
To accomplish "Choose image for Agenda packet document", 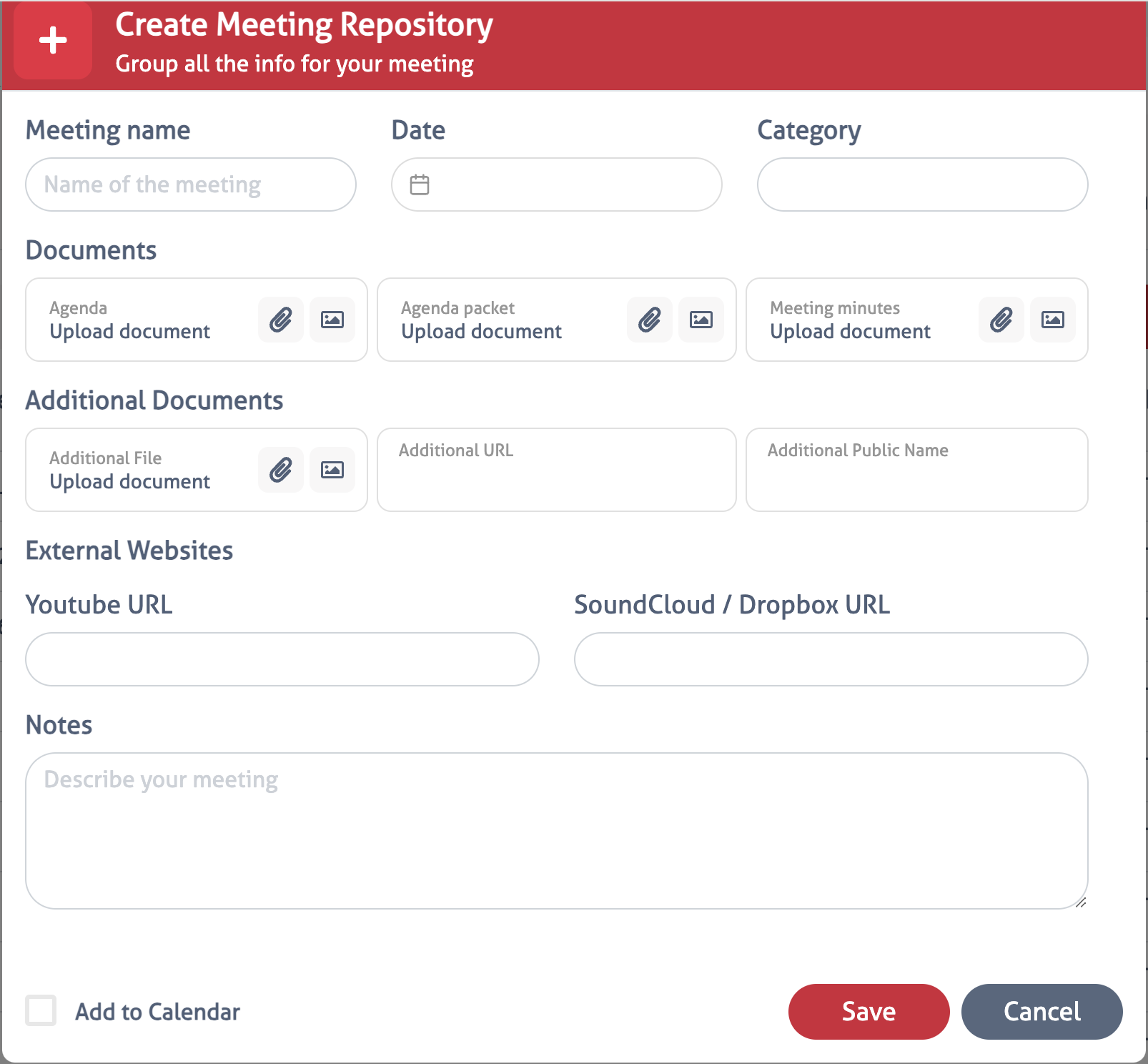I will [x=701, y=320].
